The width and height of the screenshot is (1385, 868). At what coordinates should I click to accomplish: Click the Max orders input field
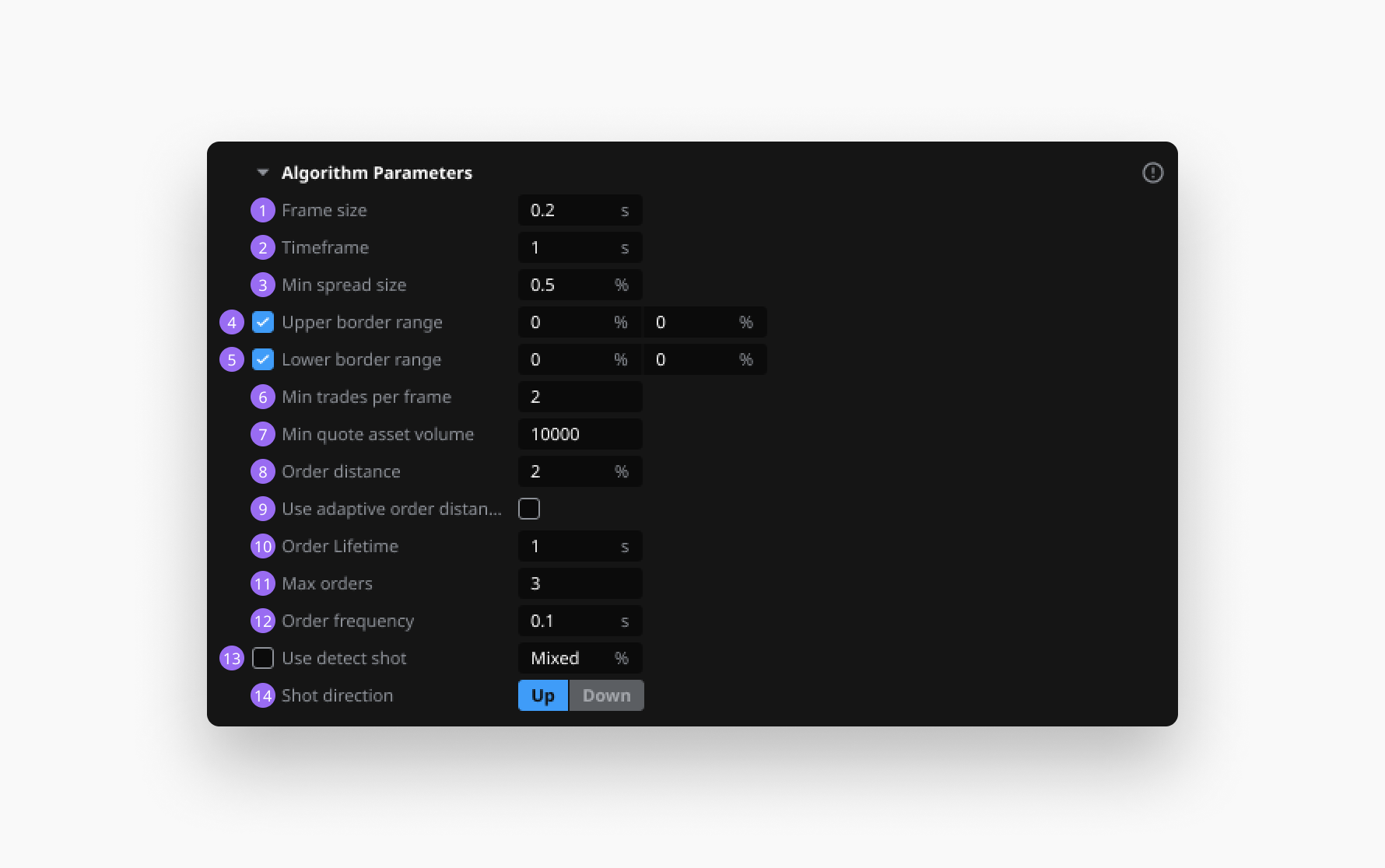(x=580, y=583)
